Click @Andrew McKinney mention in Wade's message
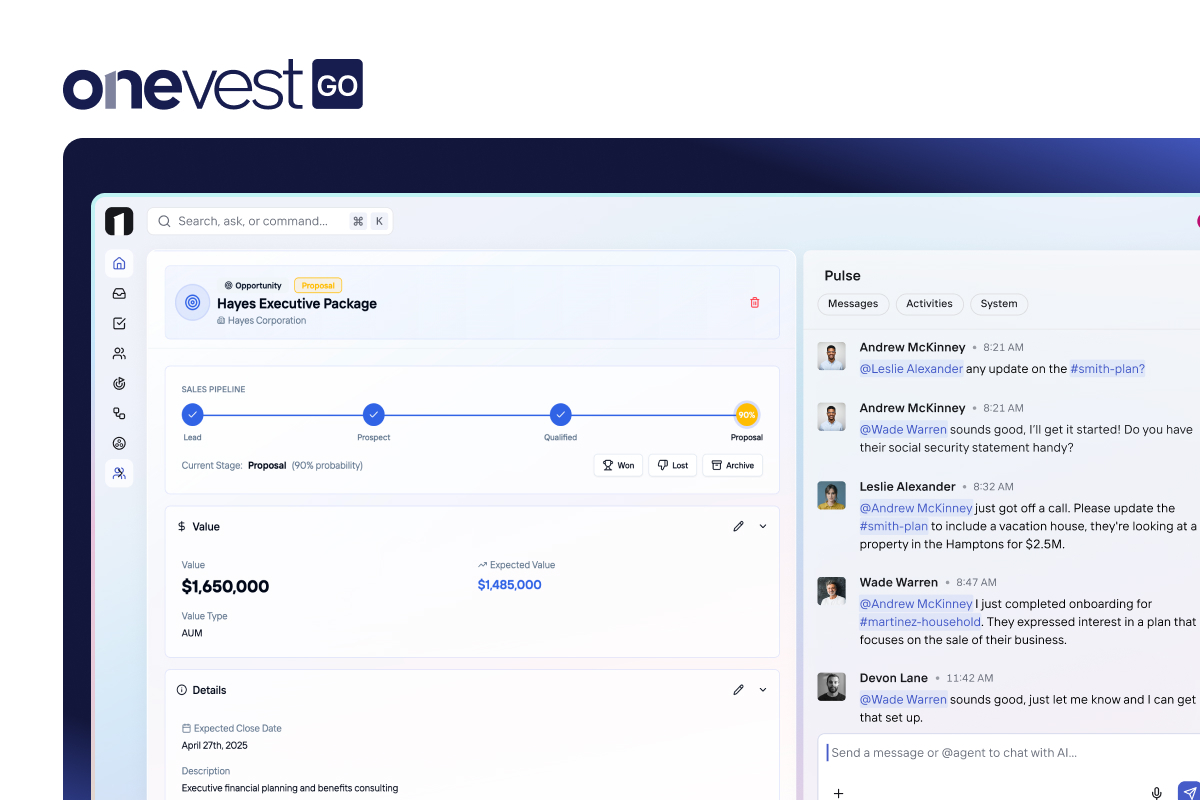The image size is (1200, 800). point(916,604)
